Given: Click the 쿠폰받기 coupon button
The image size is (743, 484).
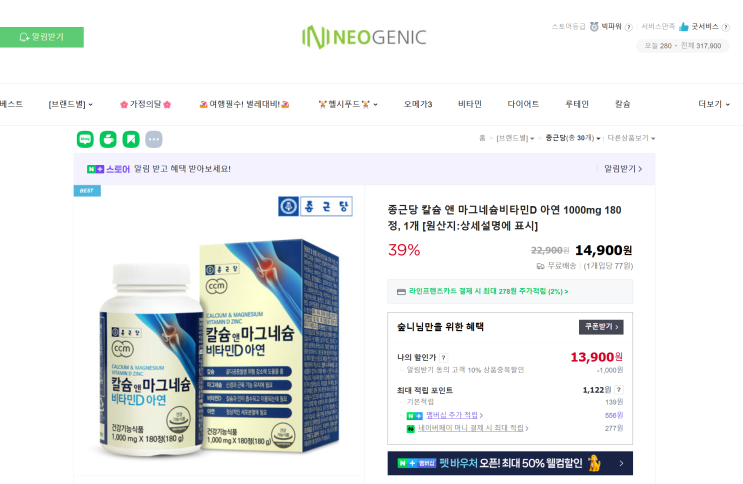Looking at the screenshot, I should click(x=601, y=327).
